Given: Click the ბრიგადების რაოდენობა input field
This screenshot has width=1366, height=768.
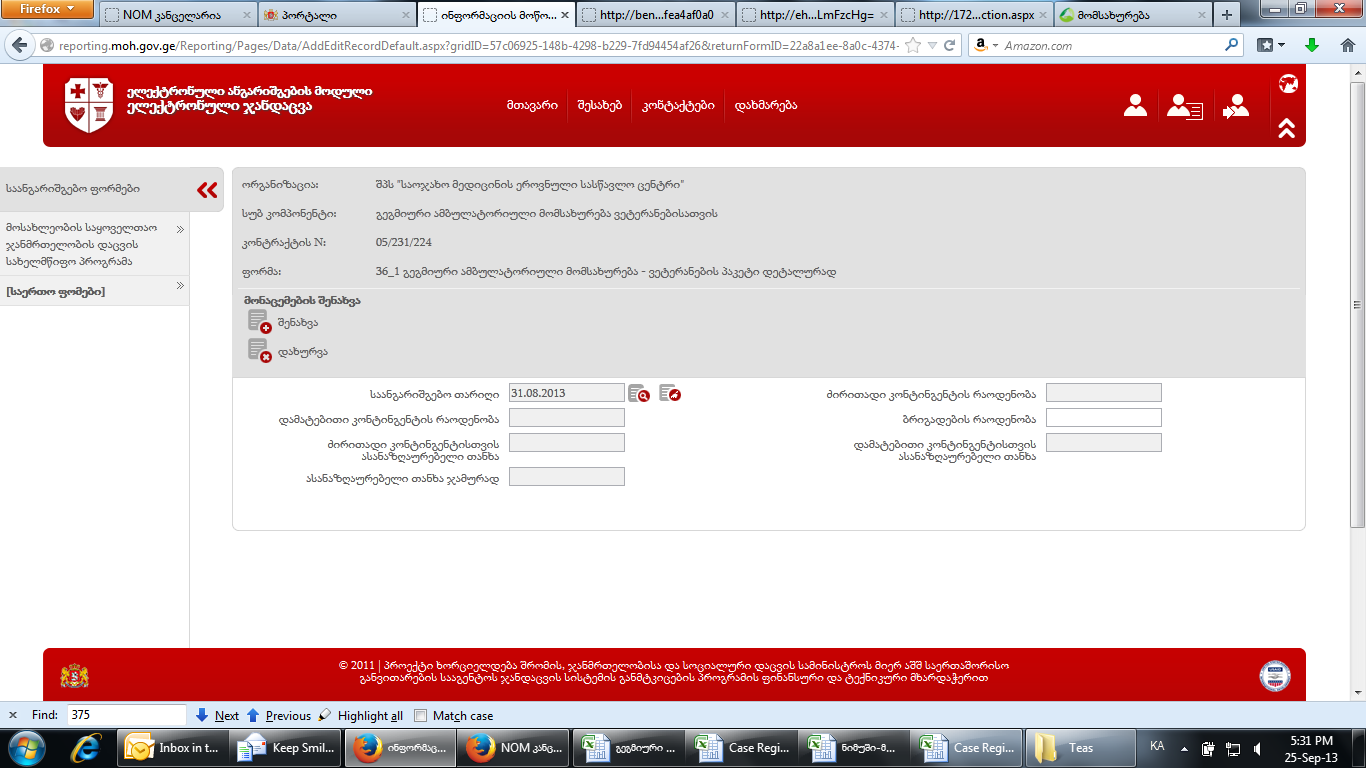Looking at the screenshot, I should coord(1103,418).
